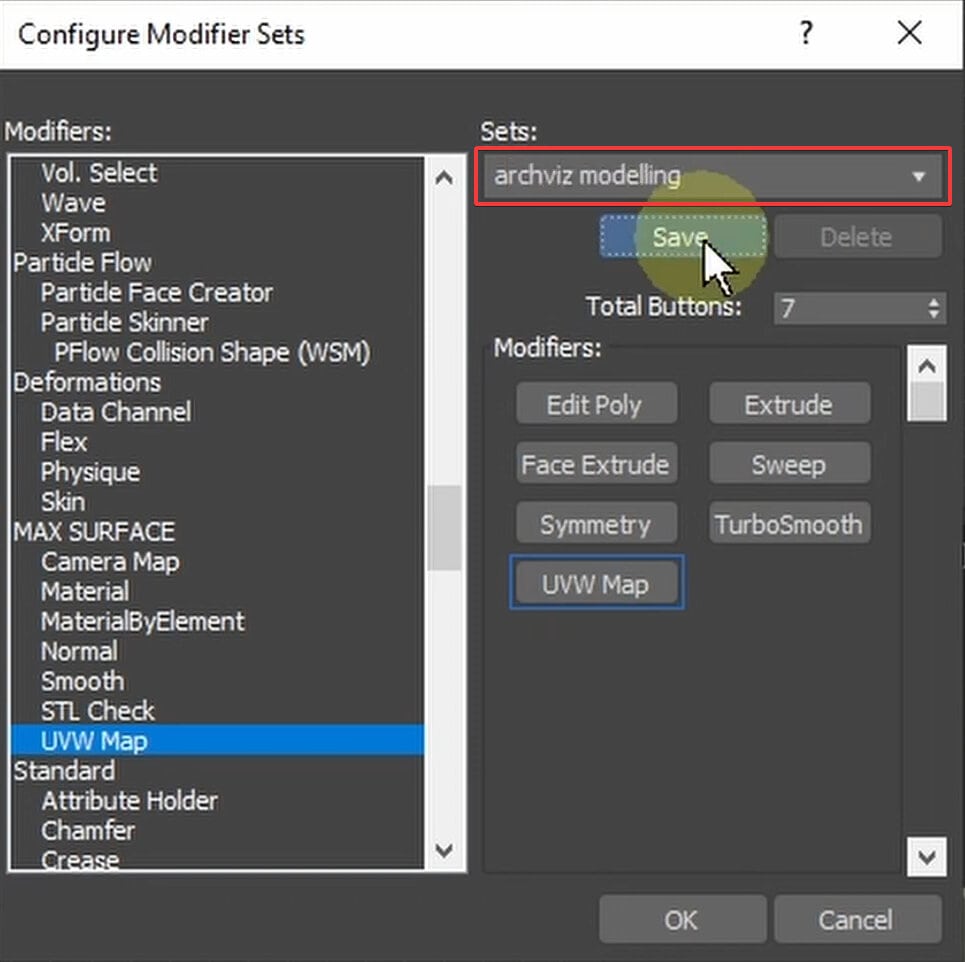Cancel the Configure Modifier Sets dialog
Image resolution: width=965 pixels, height=962 pixels.
tap(856, 919)
